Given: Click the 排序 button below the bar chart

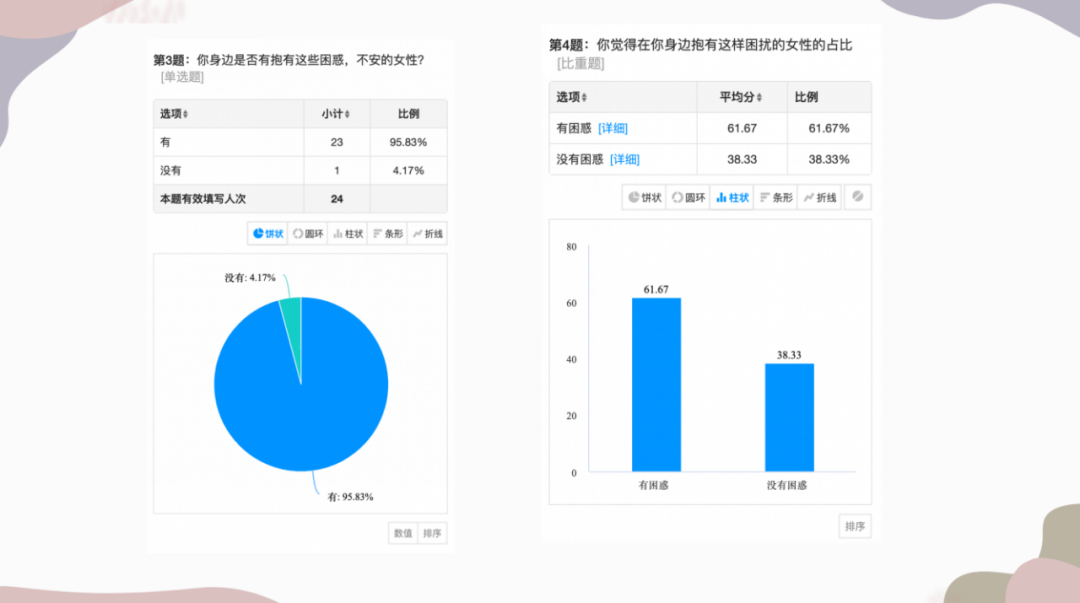Looking at the screenshot, I should coord(855,526).
